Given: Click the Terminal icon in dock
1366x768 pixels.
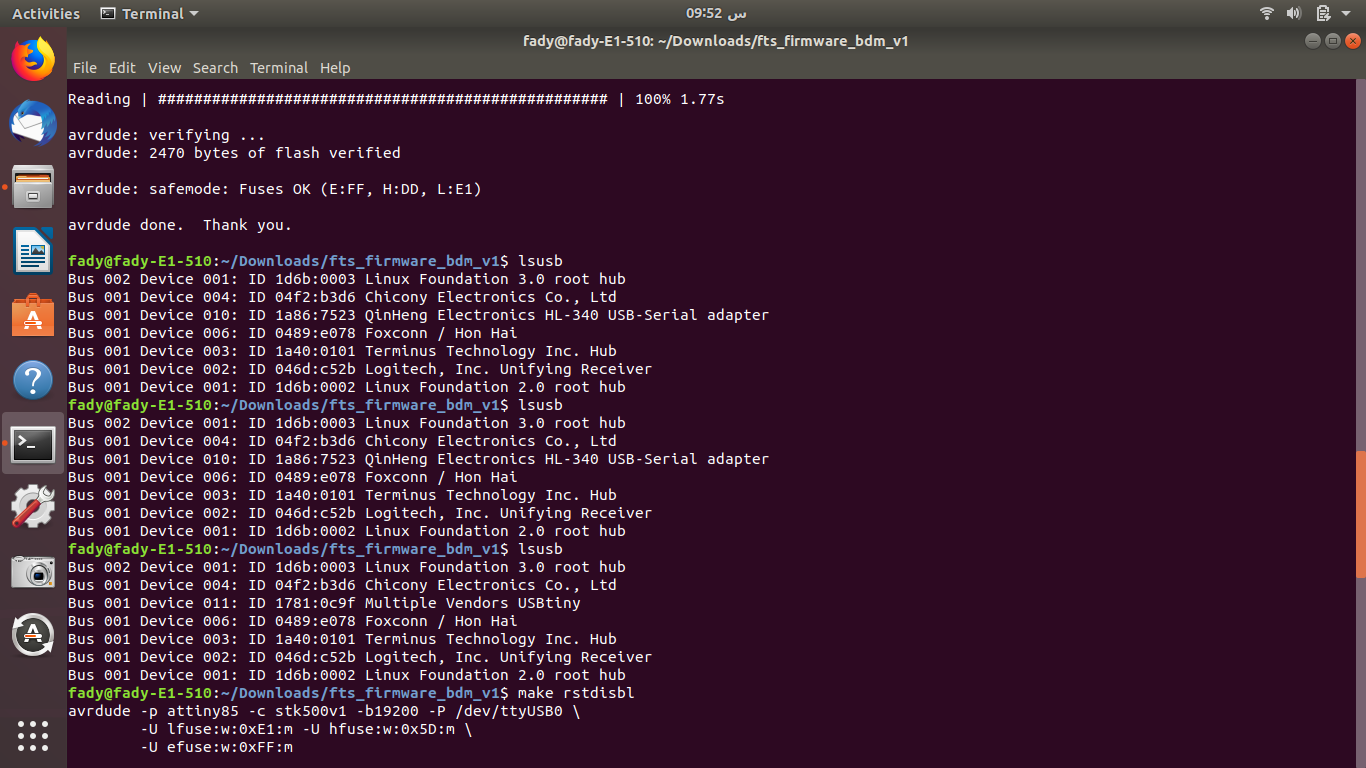Looking at the screenshot, I should 33,444.
